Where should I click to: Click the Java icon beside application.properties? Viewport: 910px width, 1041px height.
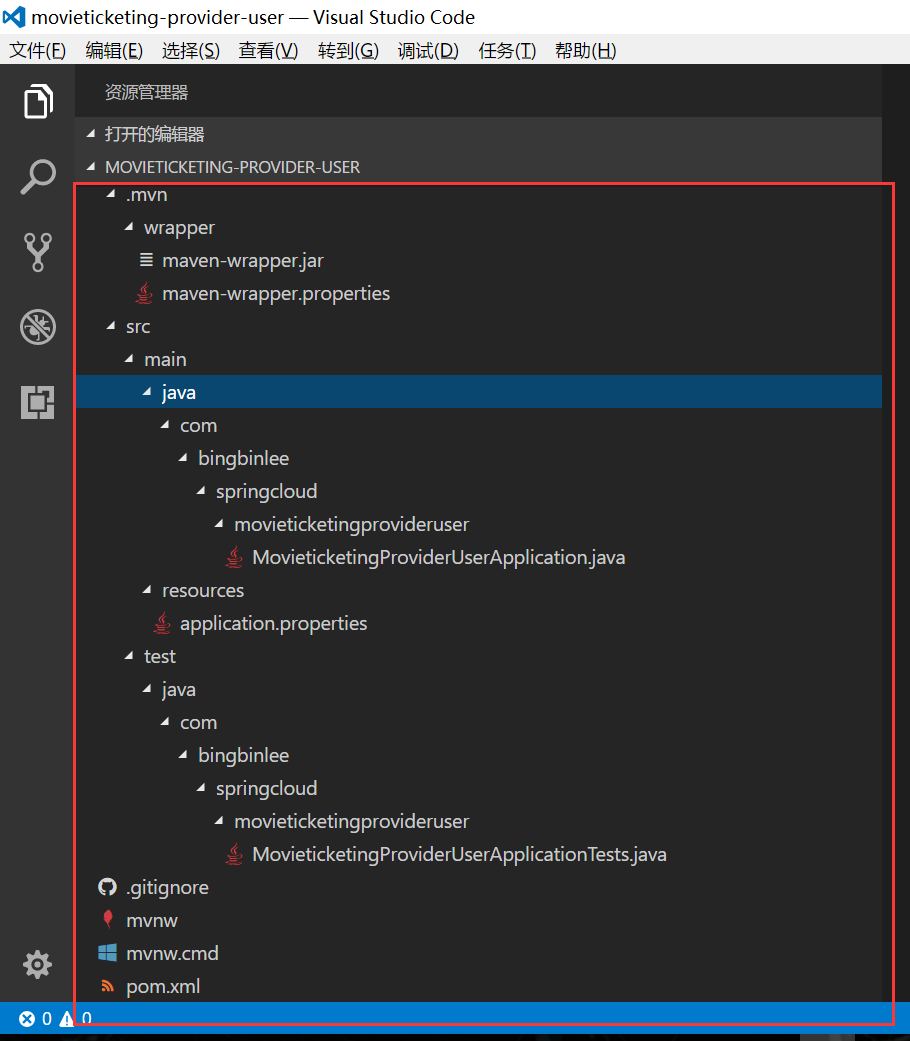tap(162, 623)
